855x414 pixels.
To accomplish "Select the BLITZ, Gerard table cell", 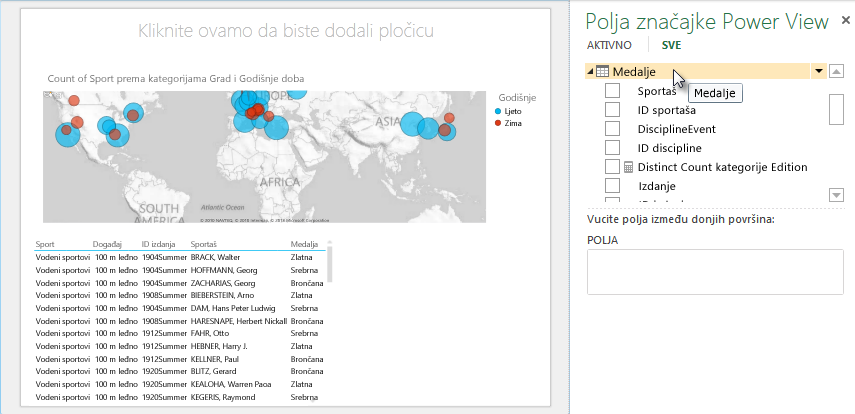I will pyautogui.click(x=214, y=371).
